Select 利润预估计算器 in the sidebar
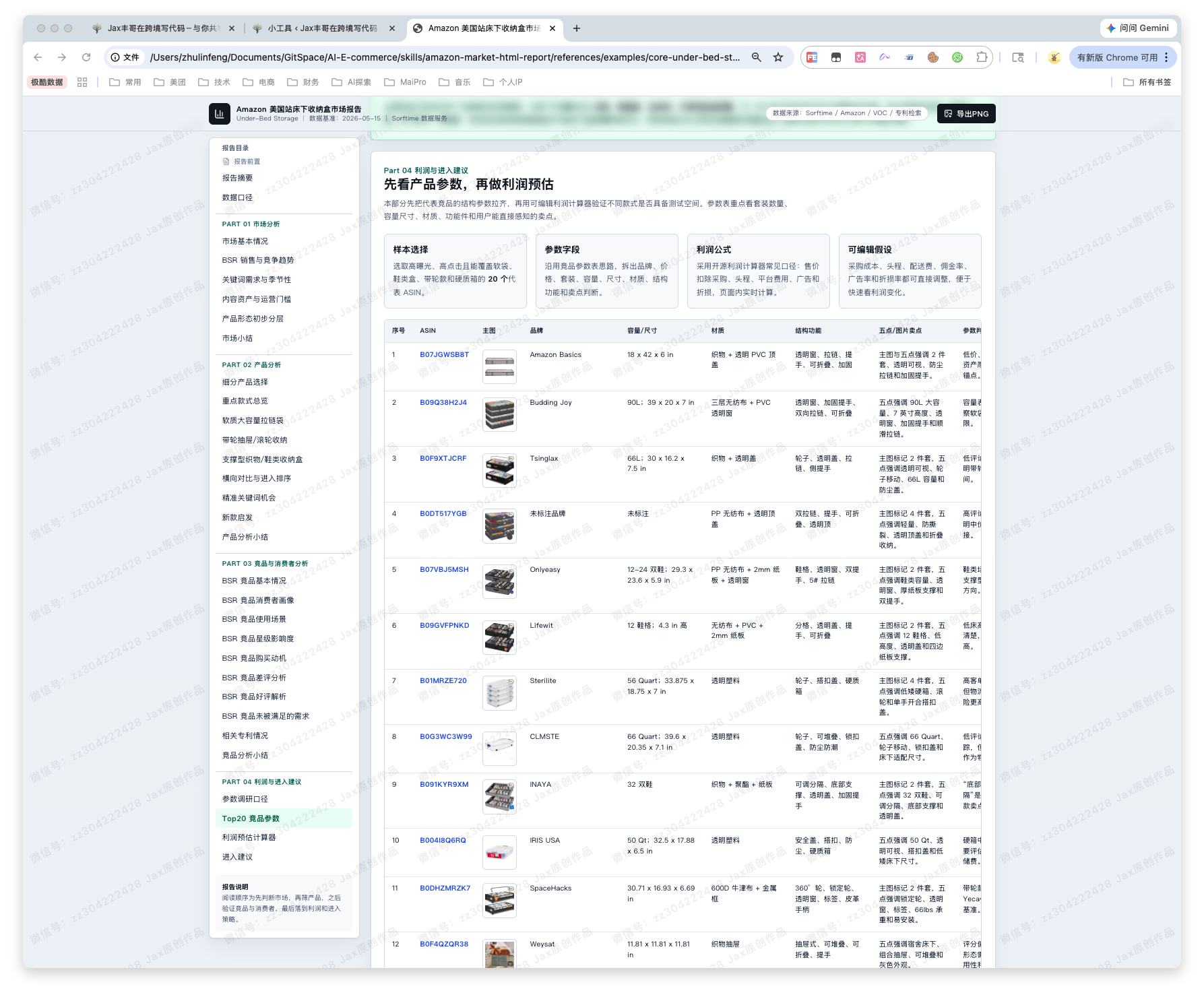The image size is (1204, 999). (x=249, y=837)
